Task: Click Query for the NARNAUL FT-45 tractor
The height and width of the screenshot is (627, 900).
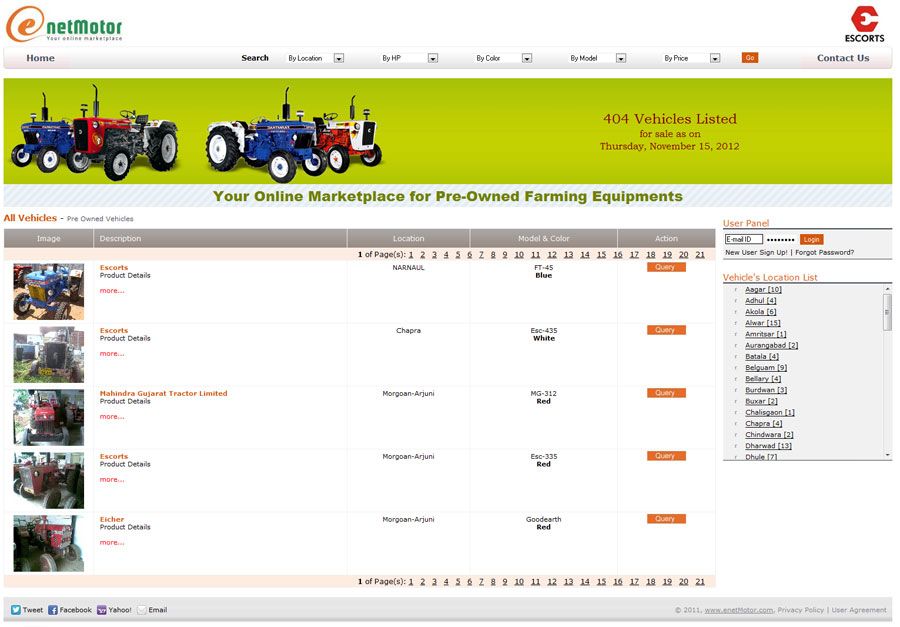Action: [666, 267]
